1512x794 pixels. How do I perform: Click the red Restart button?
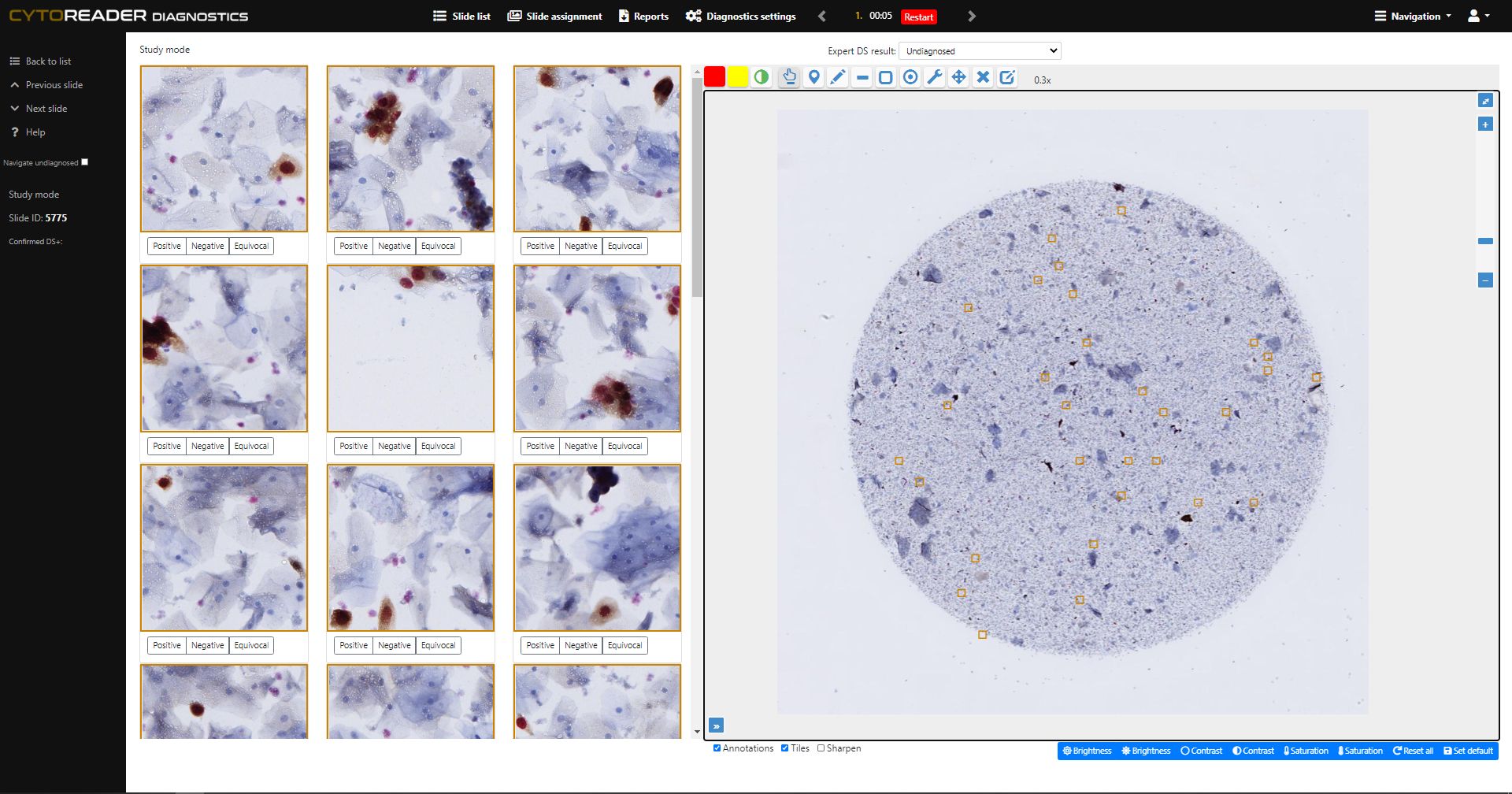(x=919, y=17)
